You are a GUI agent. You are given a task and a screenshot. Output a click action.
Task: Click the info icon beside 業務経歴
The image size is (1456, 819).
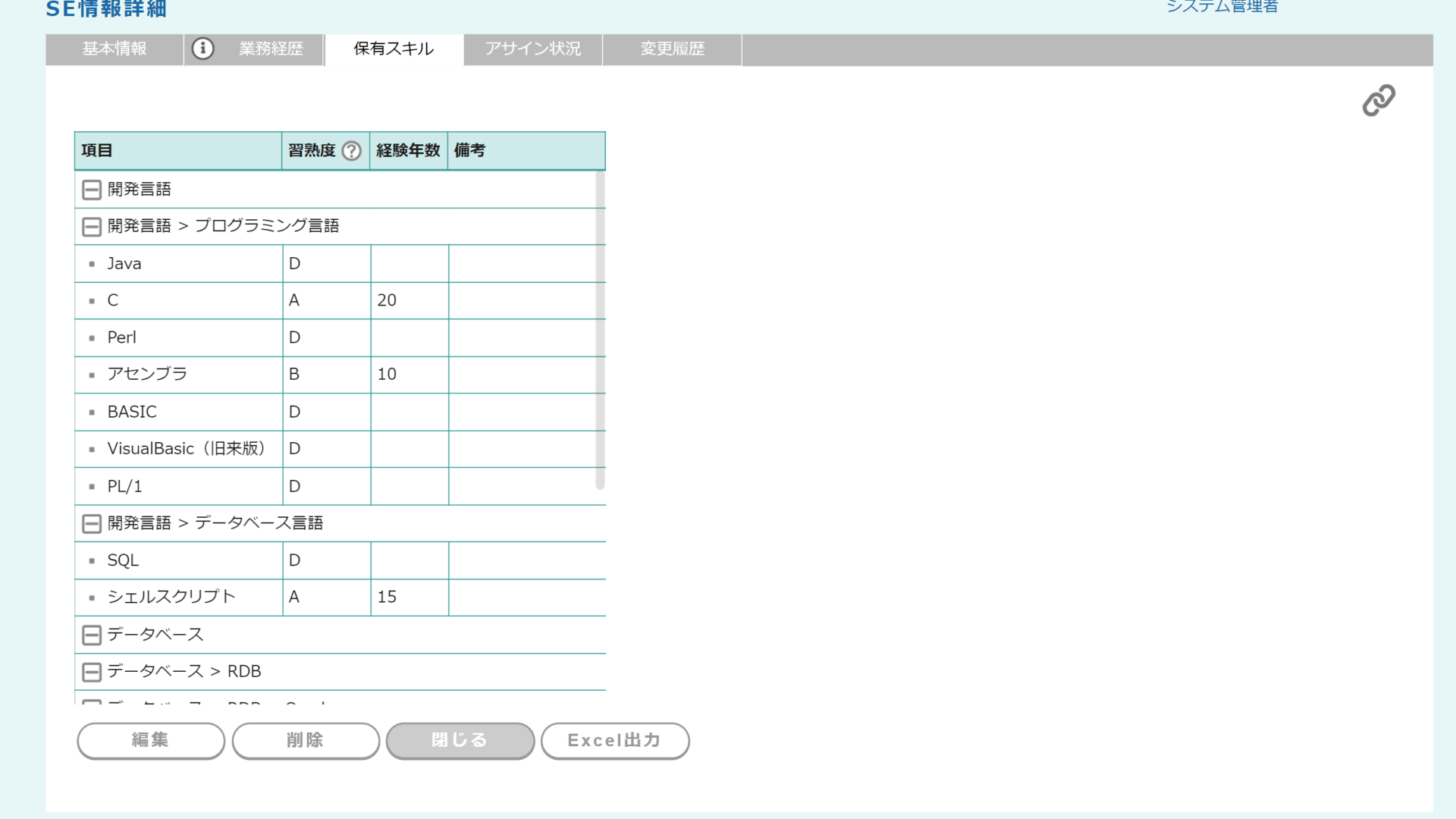coord(202,49)
